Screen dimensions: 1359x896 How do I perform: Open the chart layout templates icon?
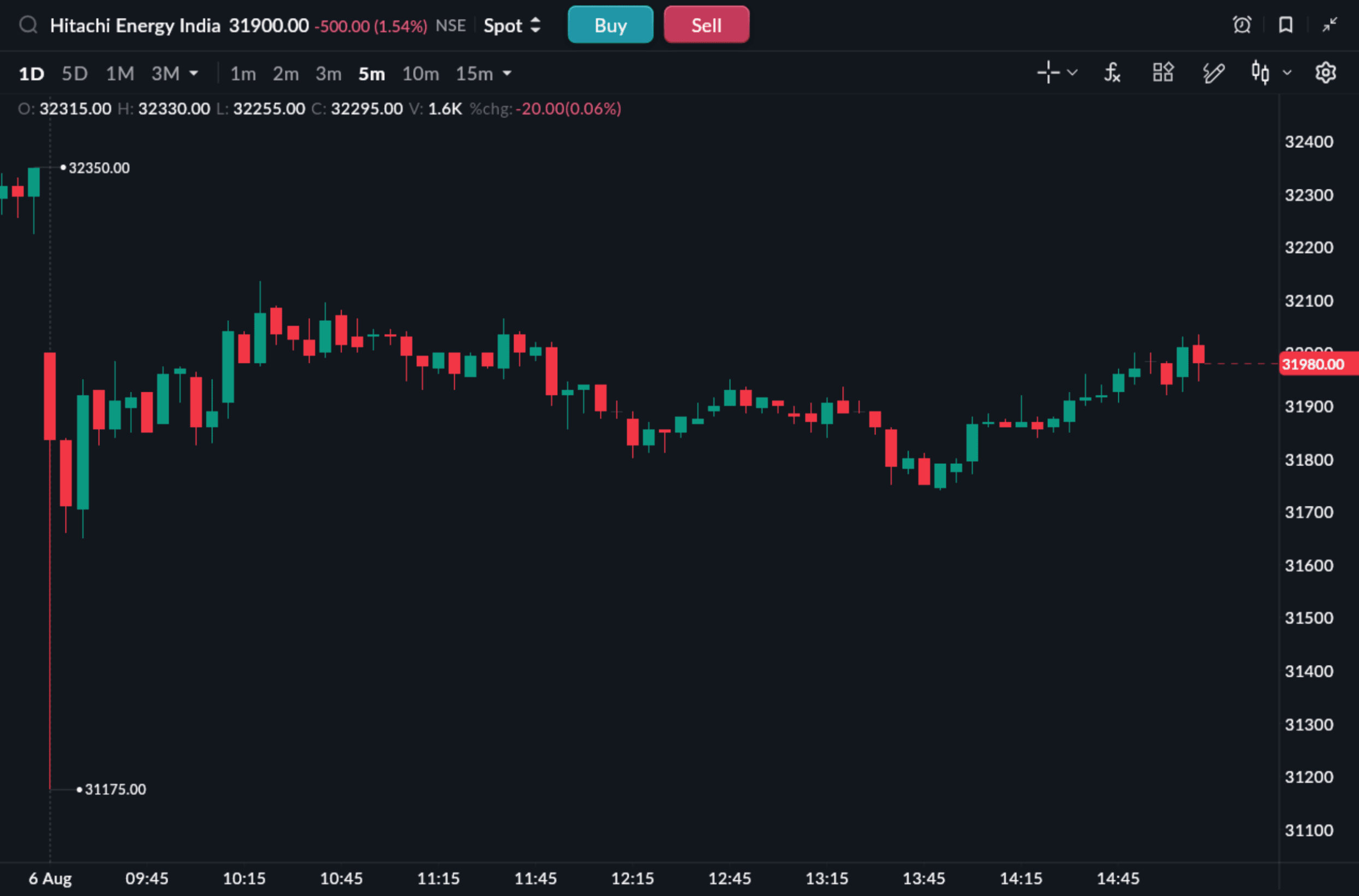point(1163,73)
